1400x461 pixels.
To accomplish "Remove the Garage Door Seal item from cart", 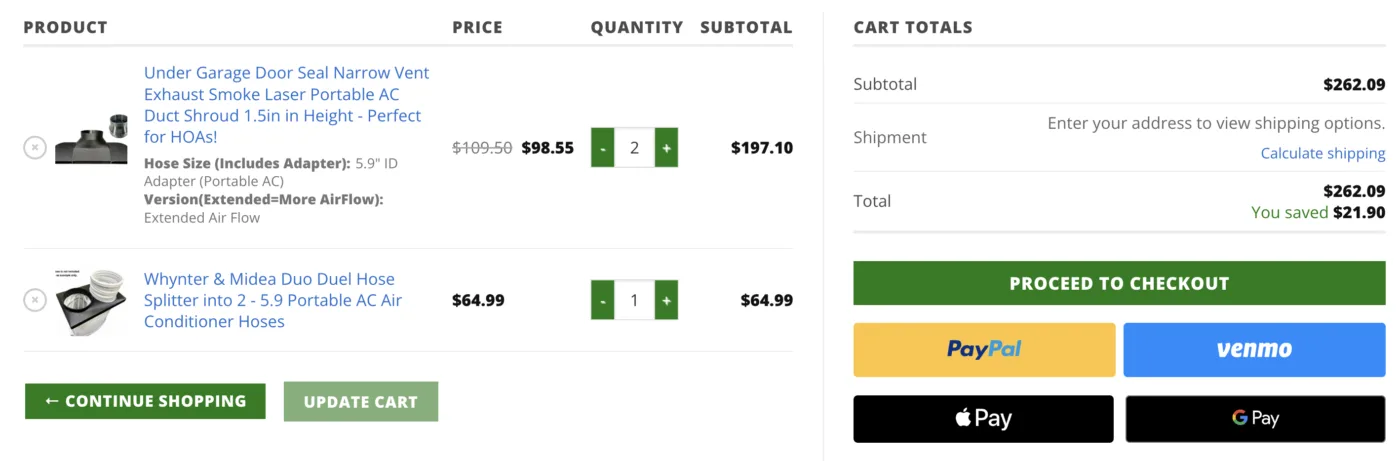I will (x=35, y=148).
